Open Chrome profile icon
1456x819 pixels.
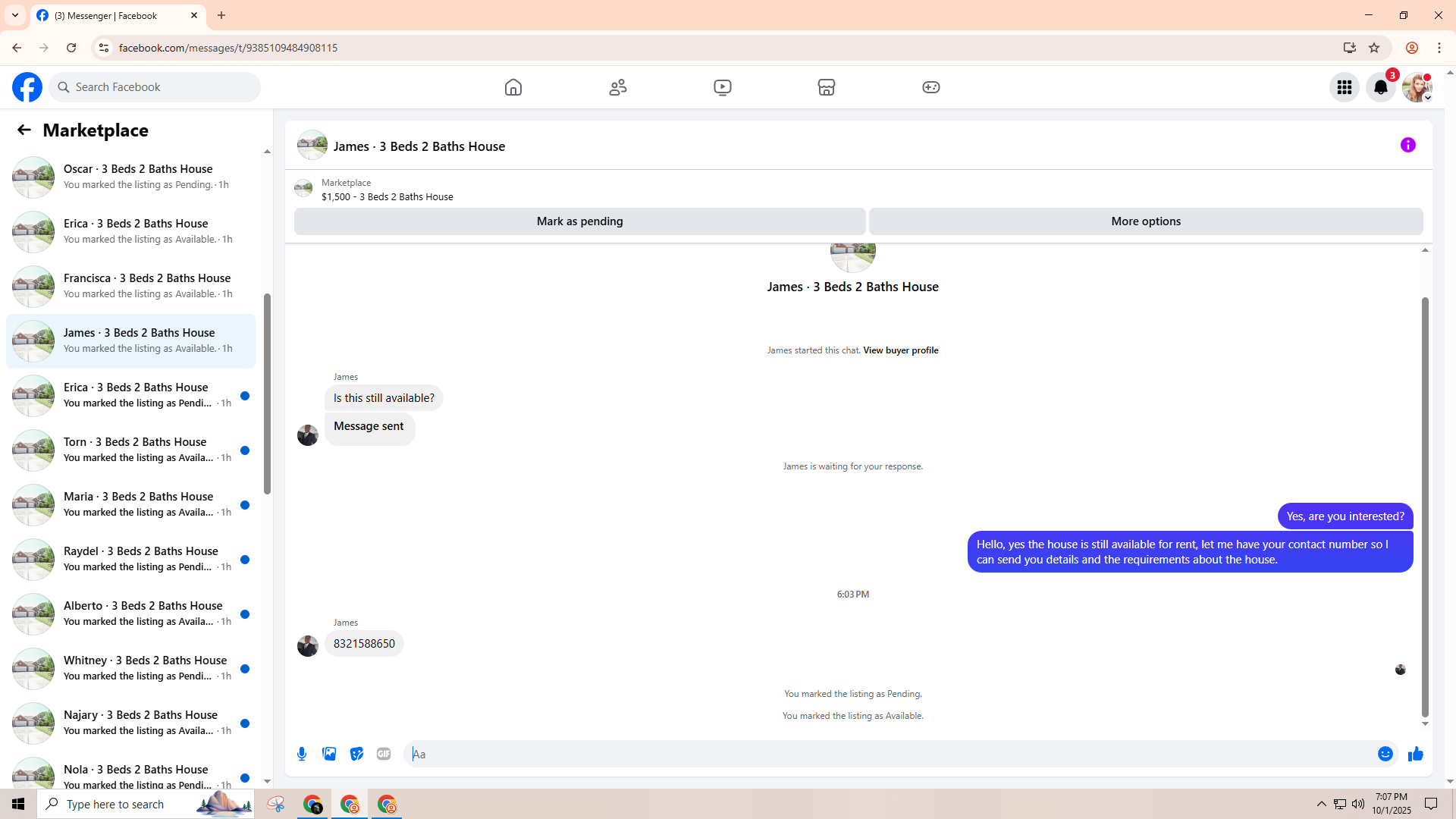click(1412, 48)
